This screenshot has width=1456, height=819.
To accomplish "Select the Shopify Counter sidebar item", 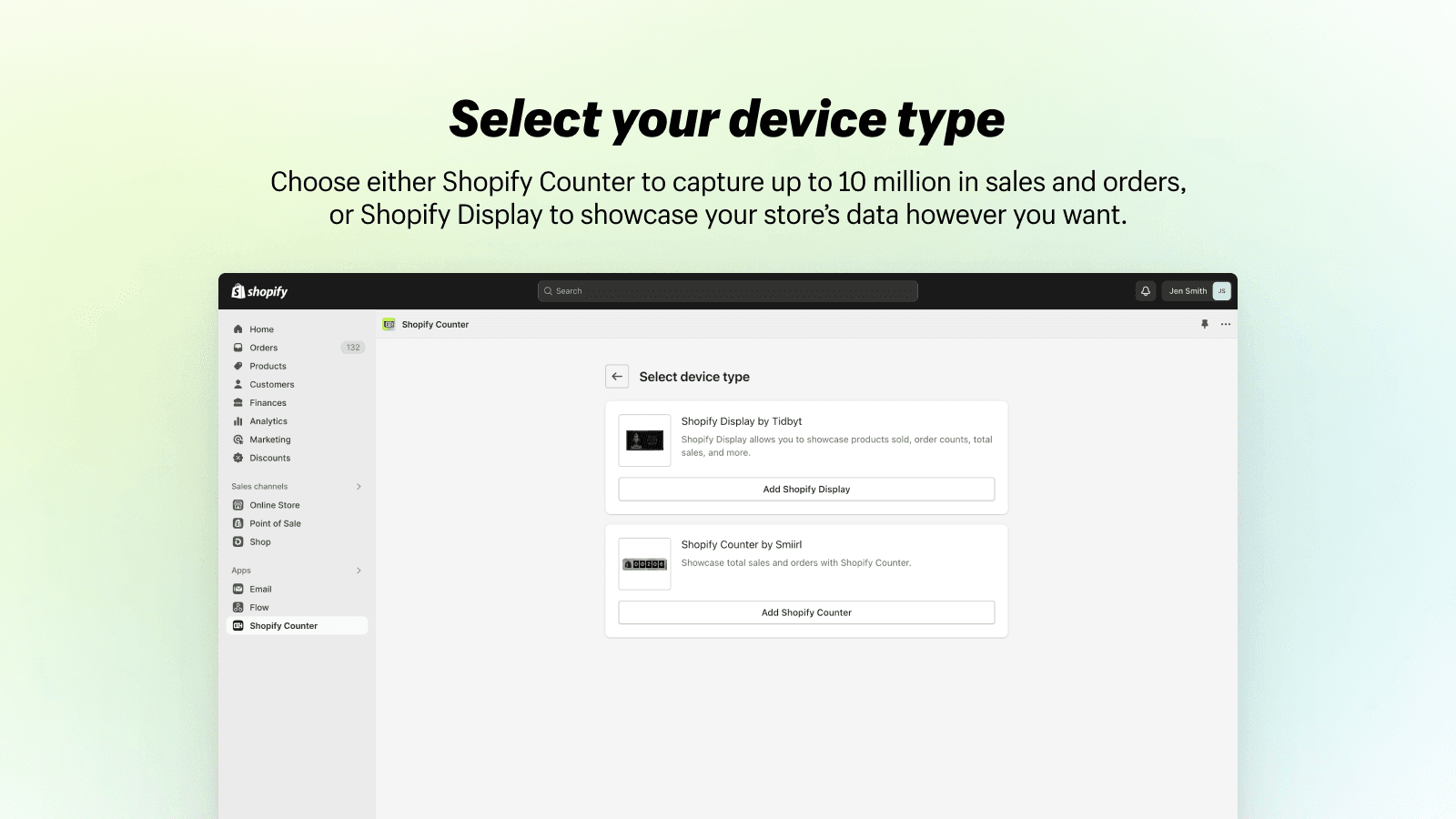I will (282, 625).
